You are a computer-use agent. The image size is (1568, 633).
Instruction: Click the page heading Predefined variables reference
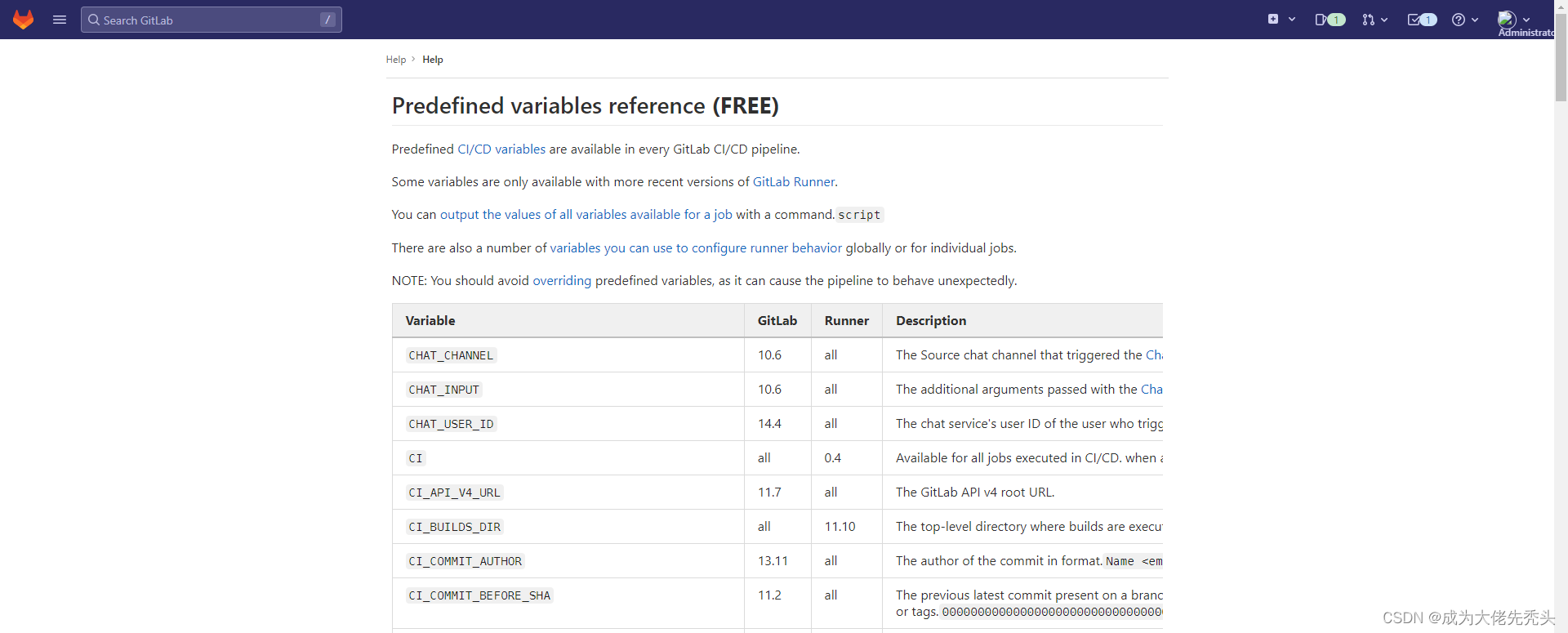pos(586,106)
